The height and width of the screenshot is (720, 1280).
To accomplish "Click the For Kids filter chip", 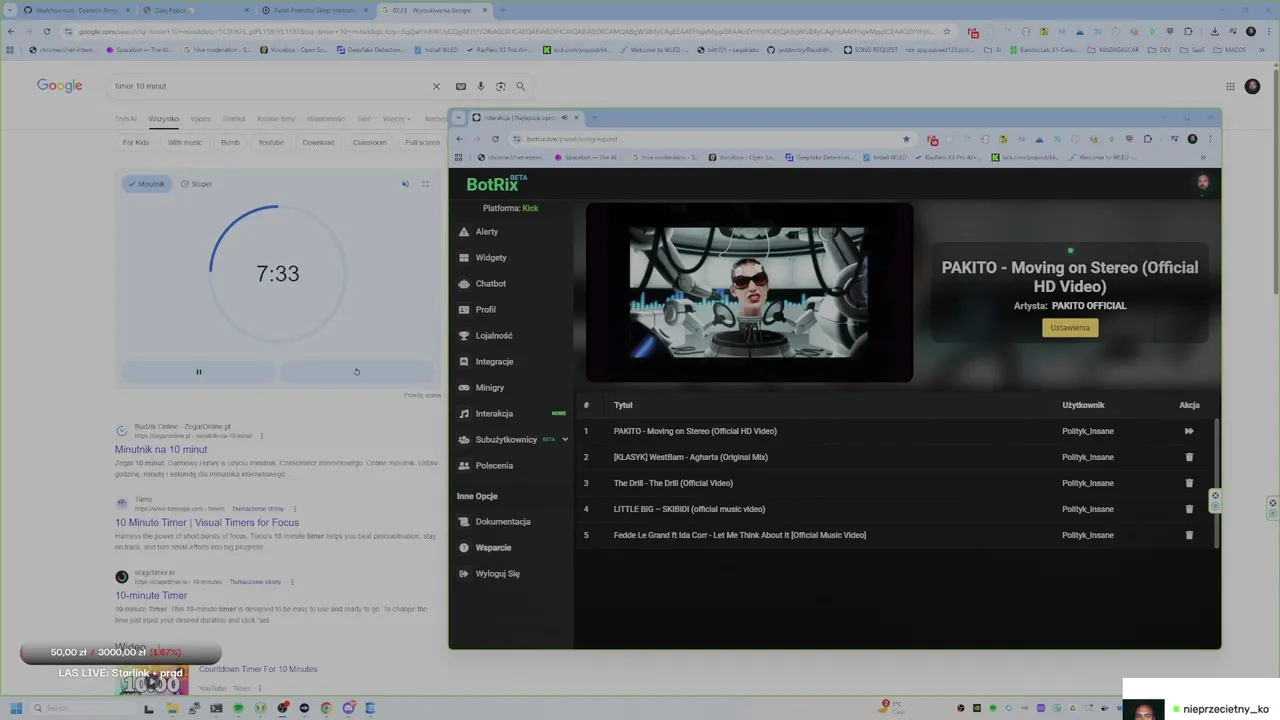I will tap(136, 142).
